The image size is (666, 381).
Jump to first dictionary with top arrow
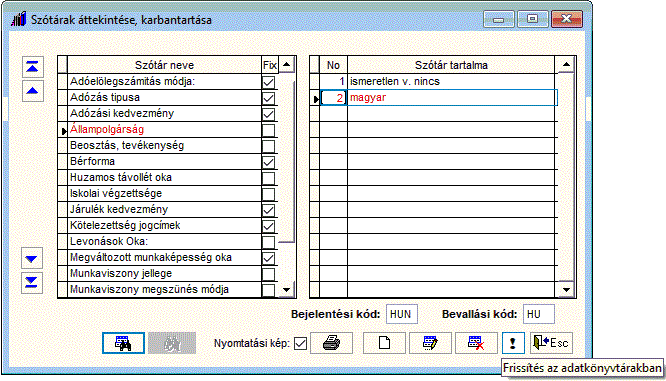[33, 67]
